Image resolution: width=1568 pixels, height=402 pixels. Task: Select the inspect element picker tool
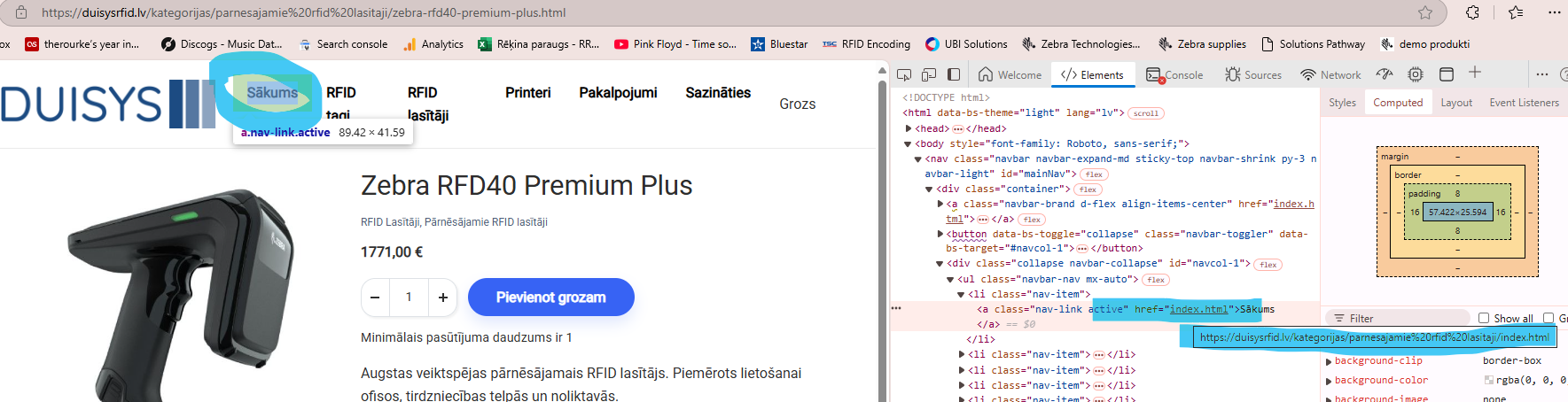904,75
